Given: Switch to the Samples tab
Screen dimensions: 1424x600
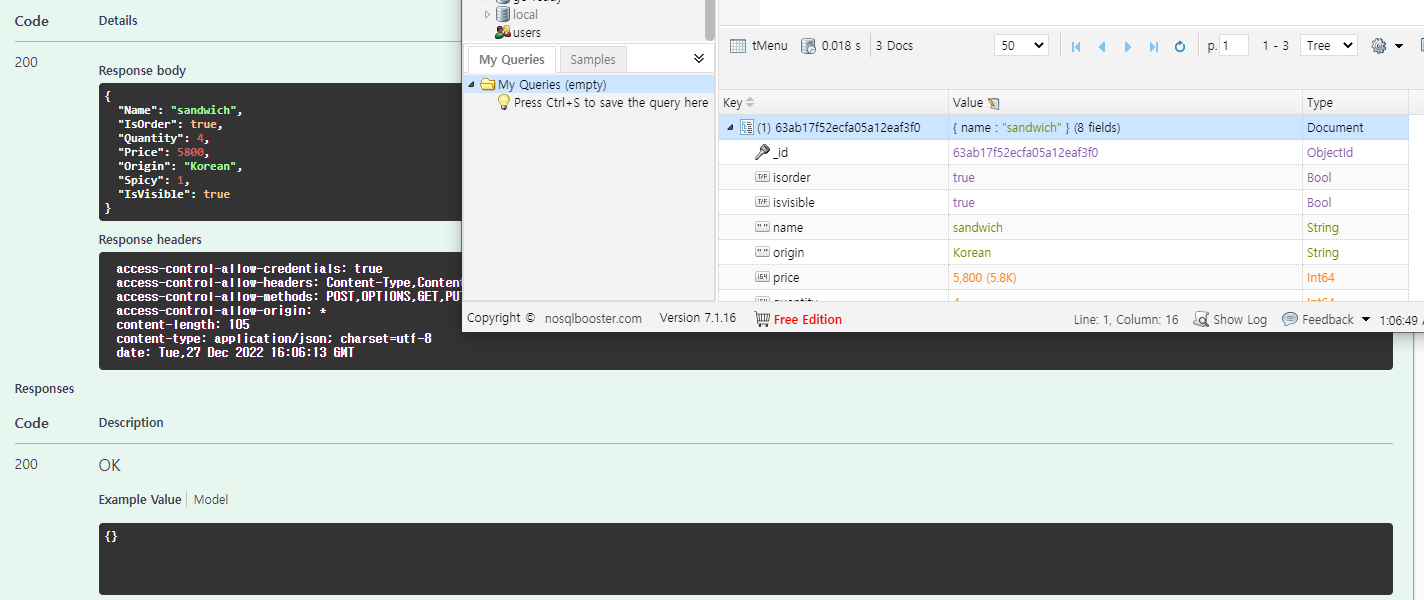Looking at the screenshot, I should [593, 59].
